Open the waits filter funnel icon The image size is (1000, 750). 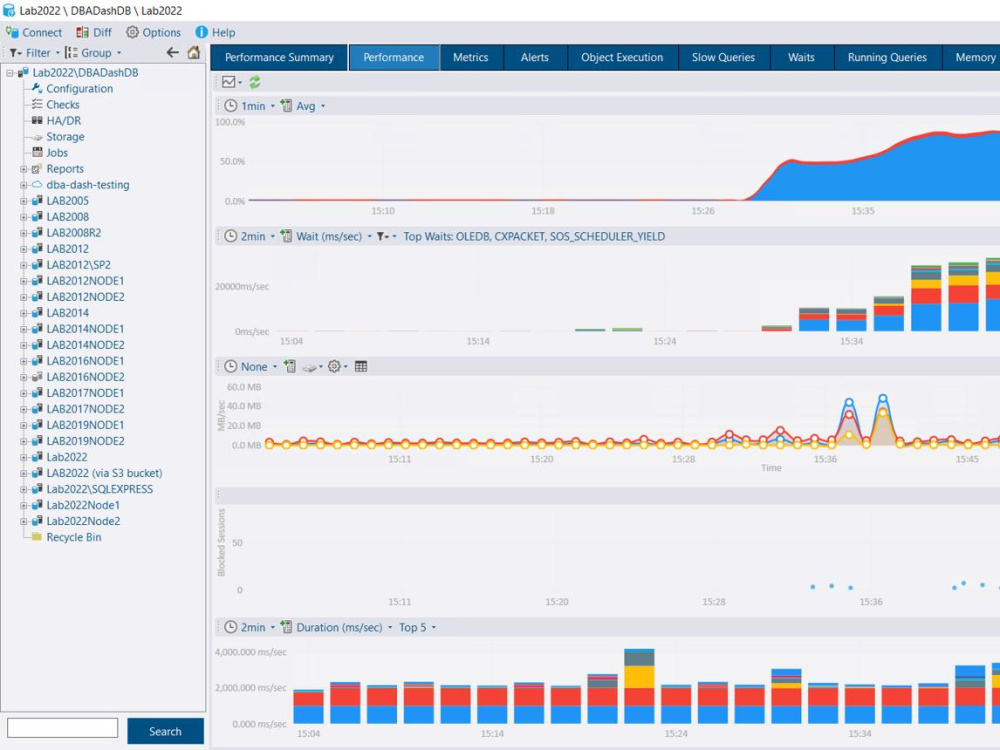pos(386,237)
